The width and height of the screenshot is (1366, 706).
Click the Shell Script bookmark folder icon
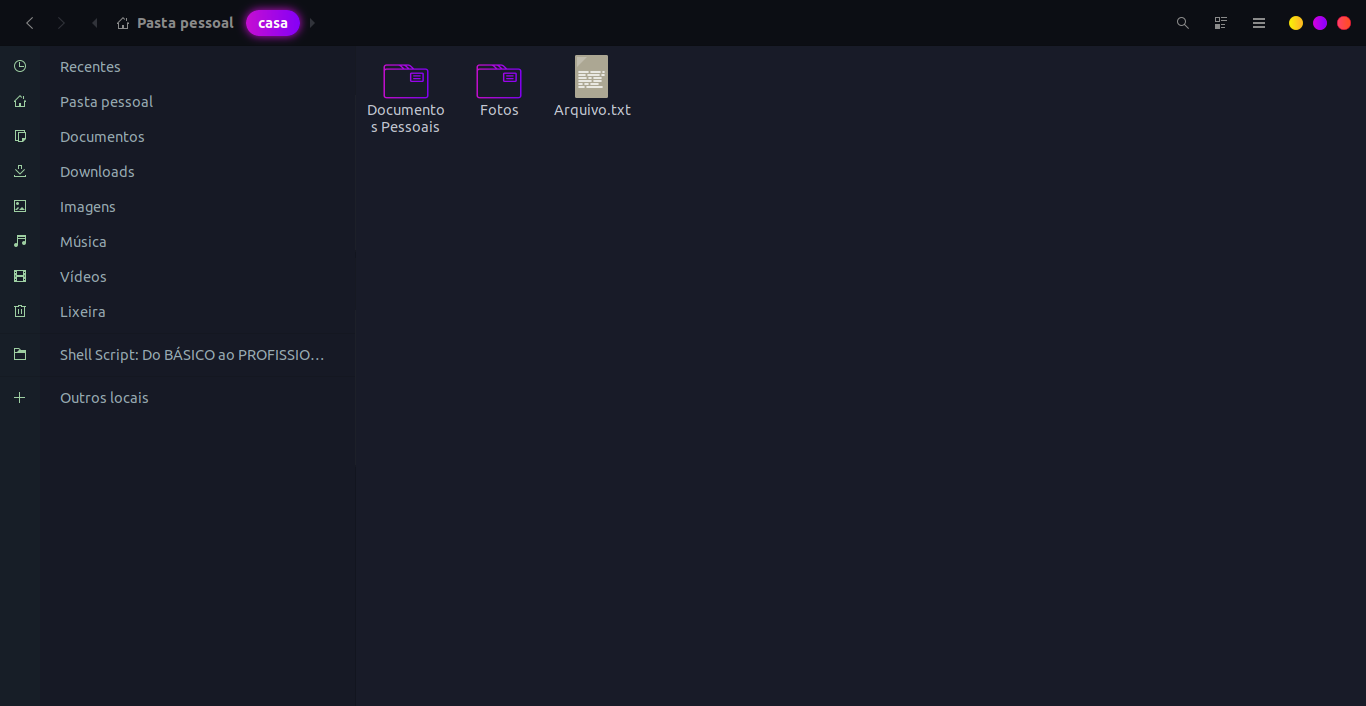[20, 354]
